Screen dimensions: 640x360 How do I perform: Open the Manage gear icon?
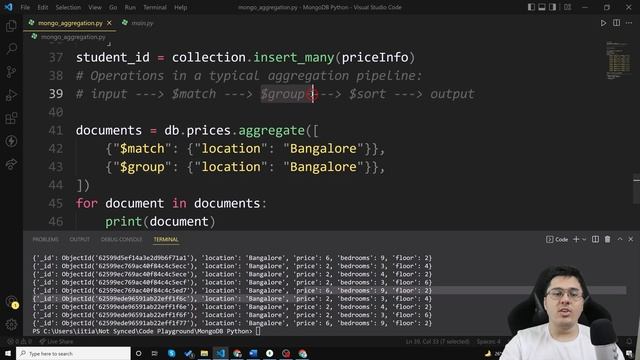coord(11,325)
